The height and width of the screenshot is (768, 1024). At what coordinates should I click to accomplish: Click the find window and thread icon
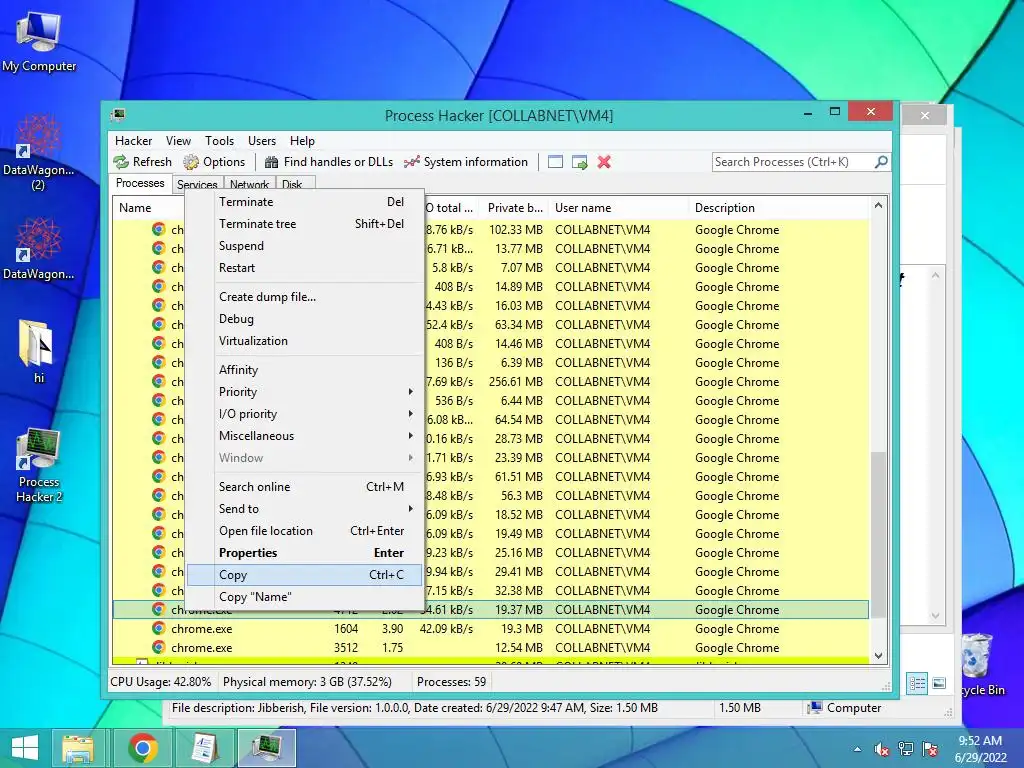[x=580, y=162]
